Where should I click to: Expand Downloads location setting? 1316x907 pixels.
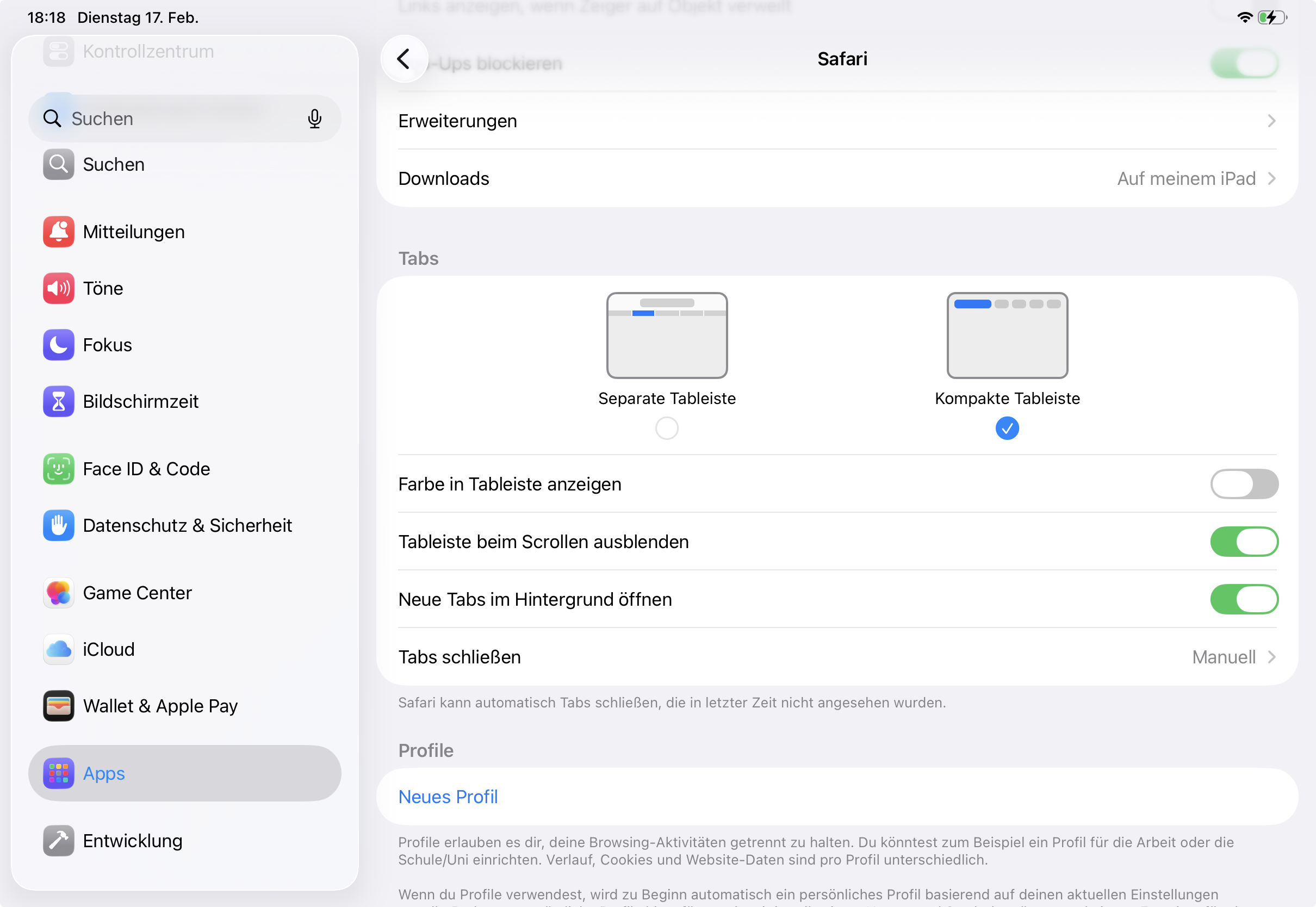coord(836,178)
